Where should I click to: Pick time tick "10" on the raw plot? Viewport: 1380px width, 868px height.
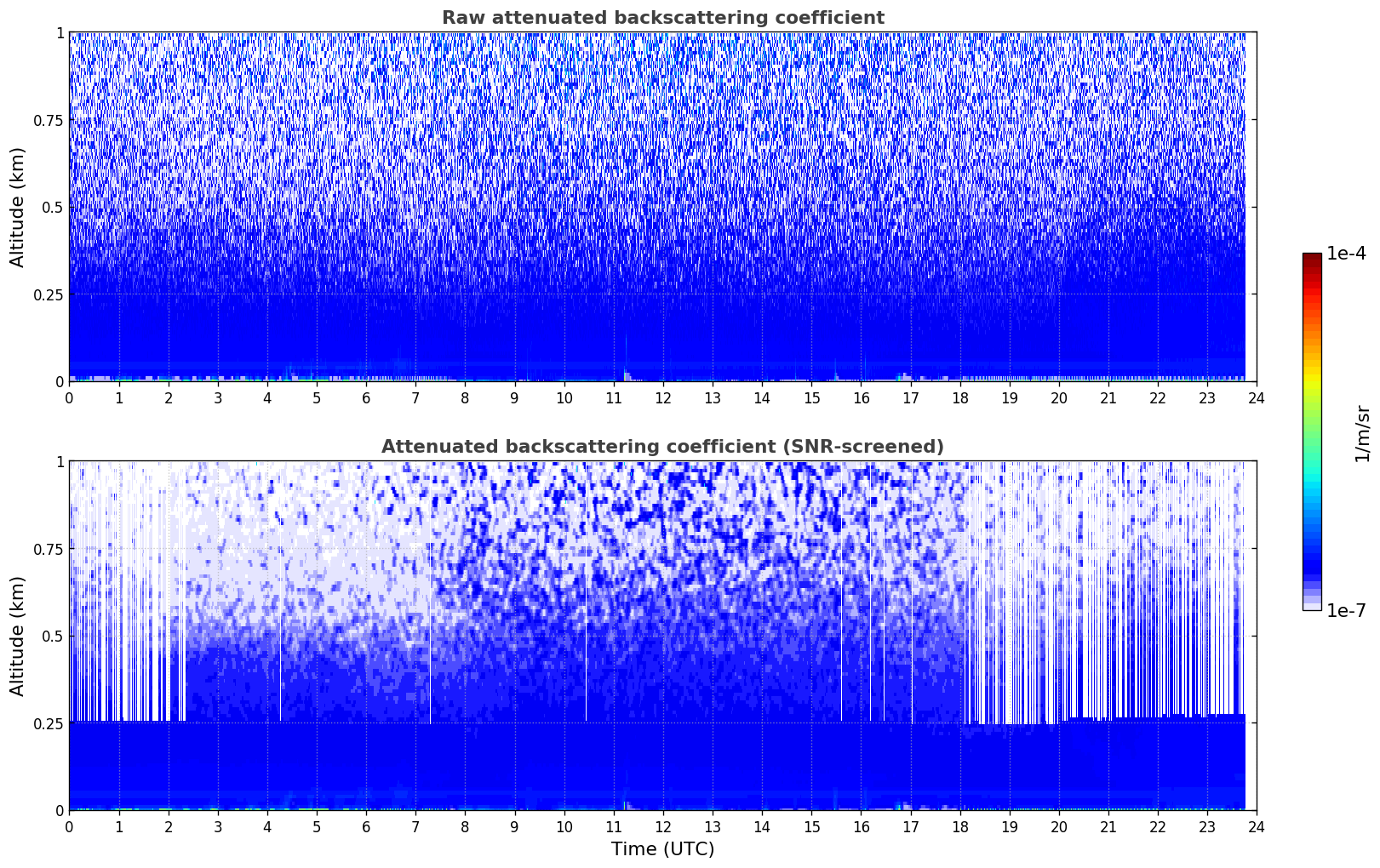click(x=564, y=397)
